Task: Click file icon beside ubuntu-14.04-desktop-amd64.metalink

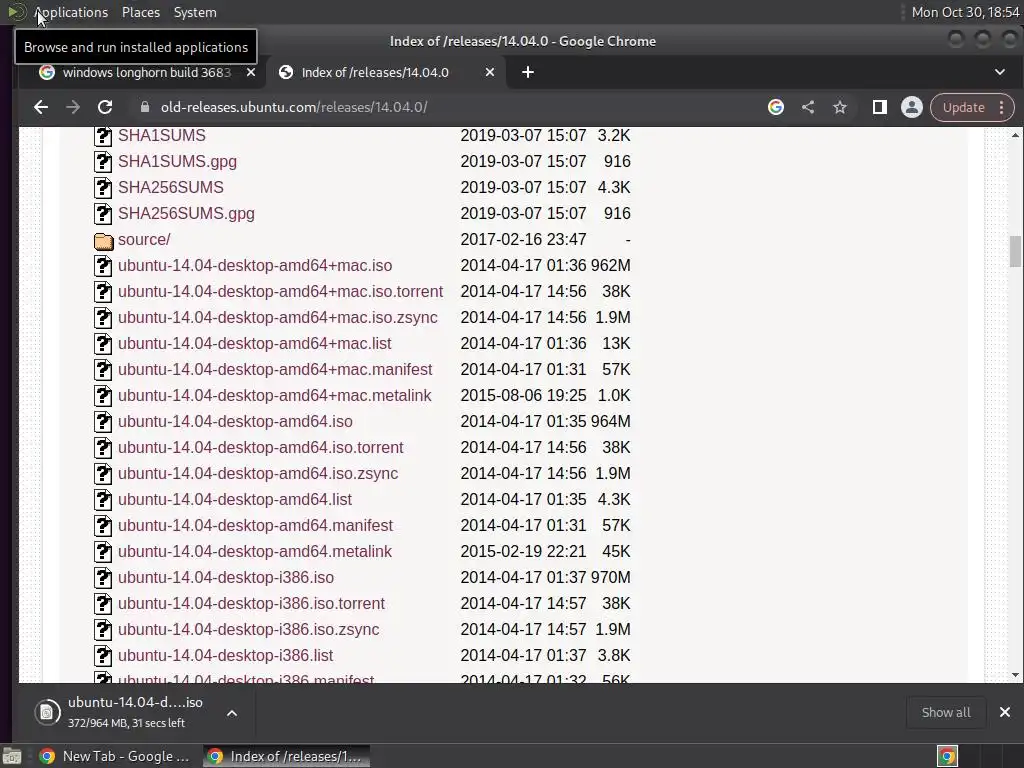Action: coord(103,552)
